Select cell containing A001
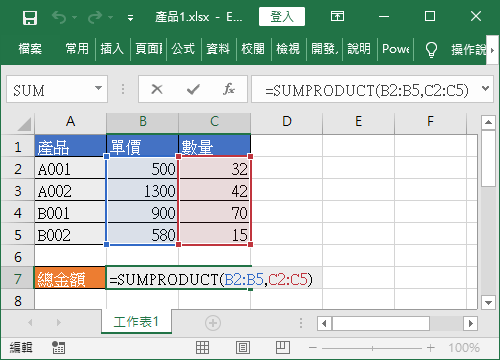 [x=70, y=168]
